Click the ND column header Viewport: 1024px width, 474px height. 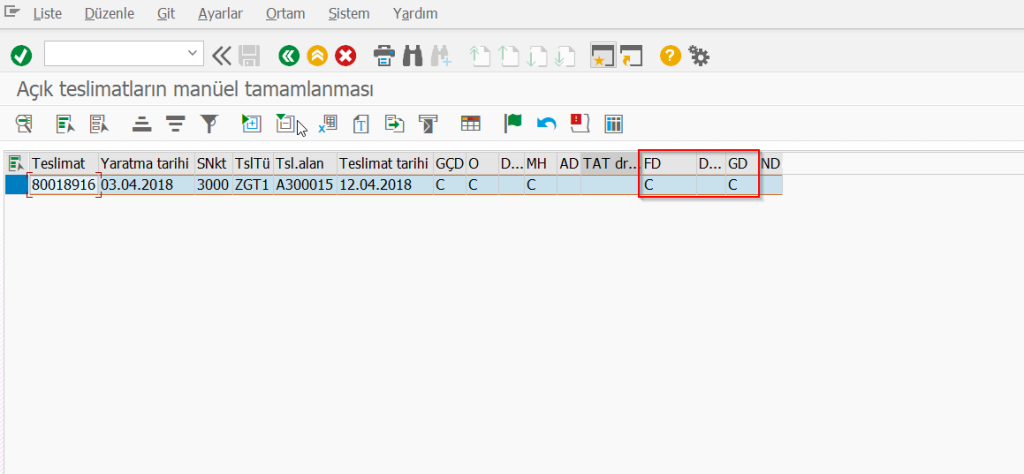coord(770,164)
